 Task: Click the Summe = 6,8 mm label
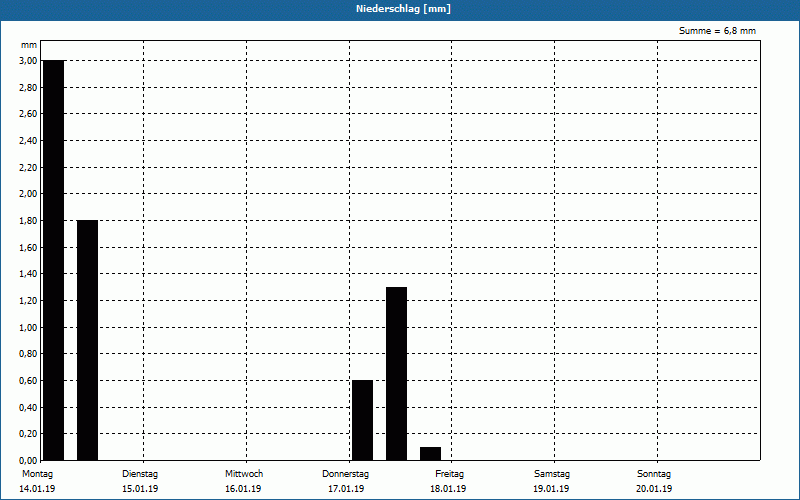pos(717,31)
